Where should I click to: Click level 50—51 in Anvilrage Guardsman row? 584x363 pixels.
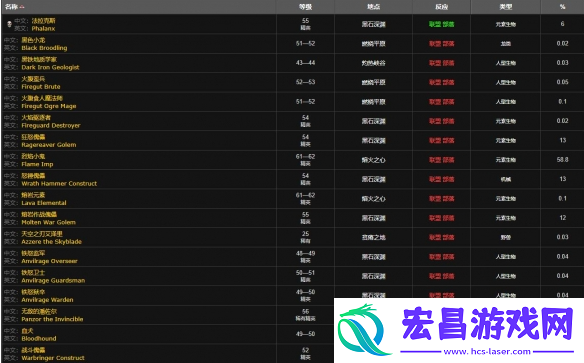pos(305,273)
